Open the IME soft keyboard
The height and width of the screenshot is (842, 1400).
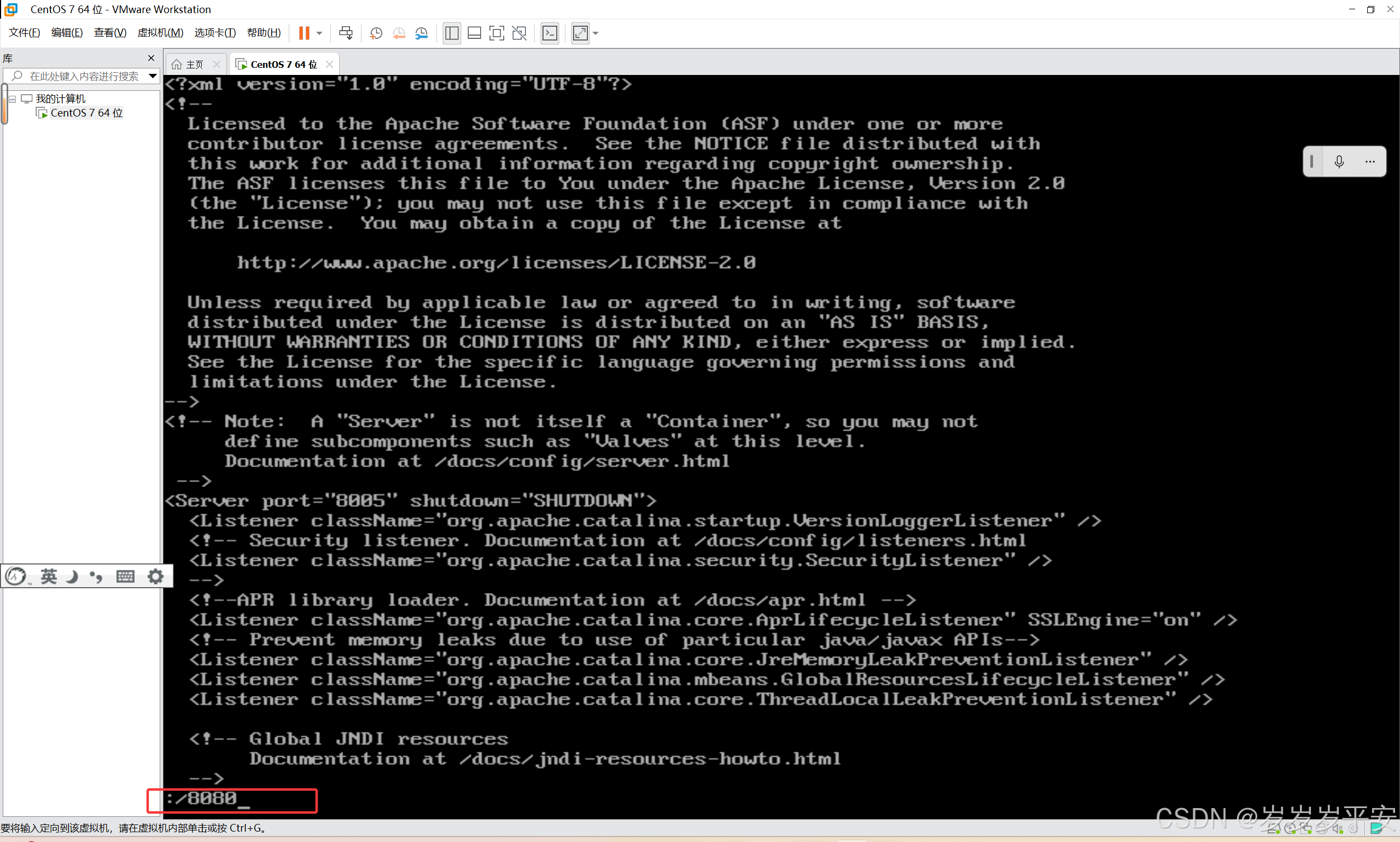(x=125, y=577)
